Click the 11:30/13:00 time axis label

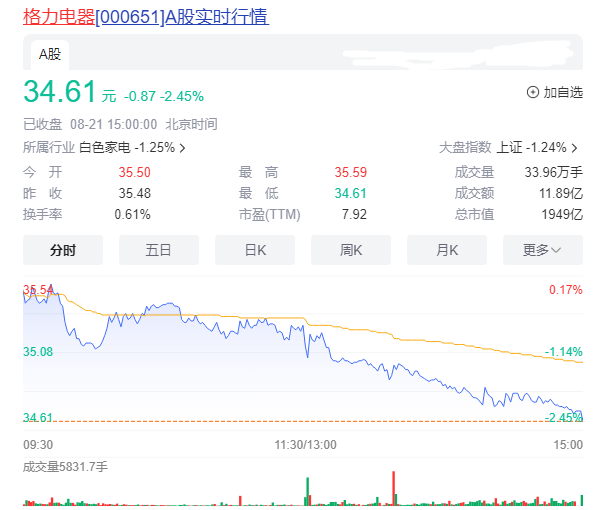[305, 445]
